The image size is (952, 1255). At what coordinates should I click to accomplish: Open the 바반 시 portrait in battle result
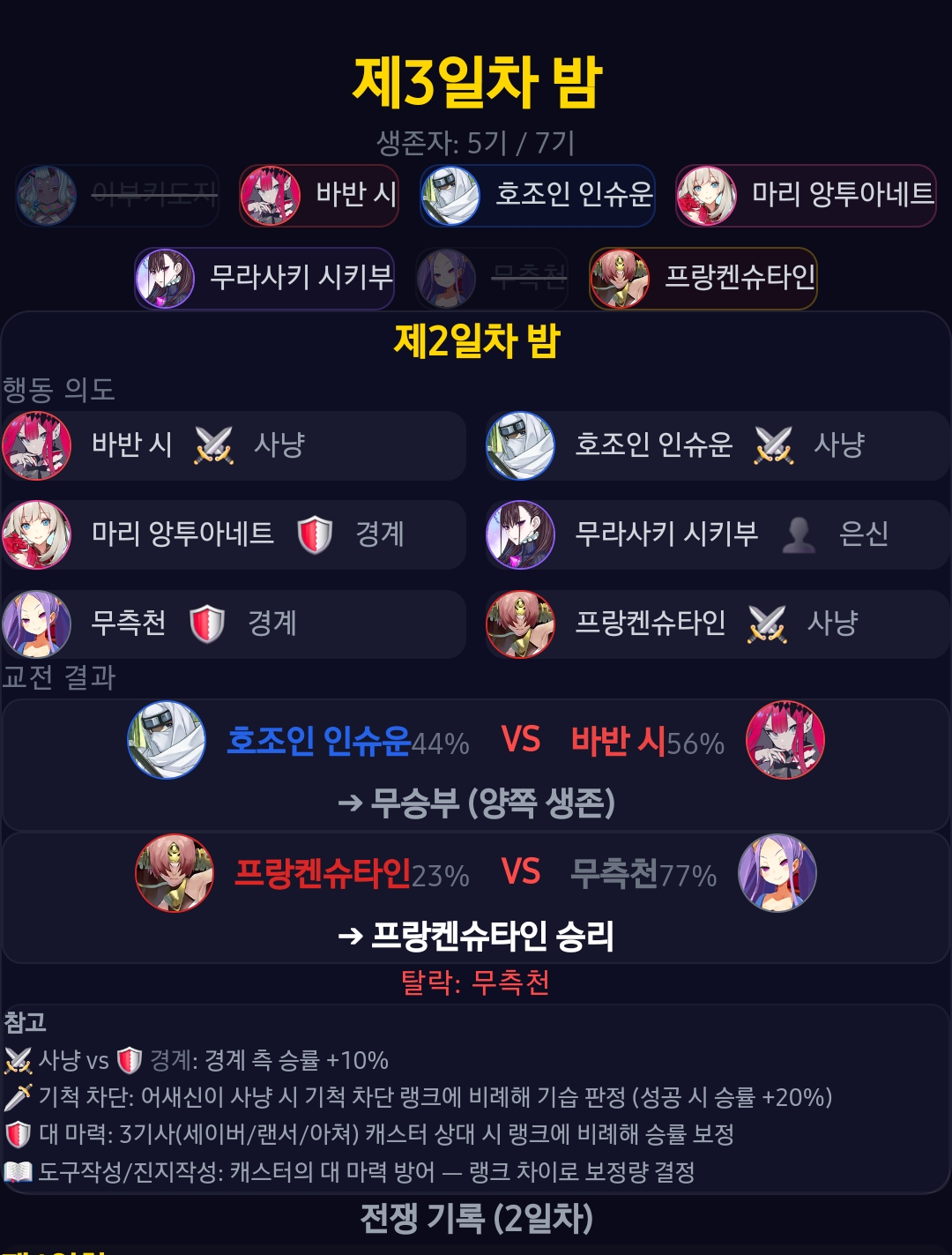(785, 740)
